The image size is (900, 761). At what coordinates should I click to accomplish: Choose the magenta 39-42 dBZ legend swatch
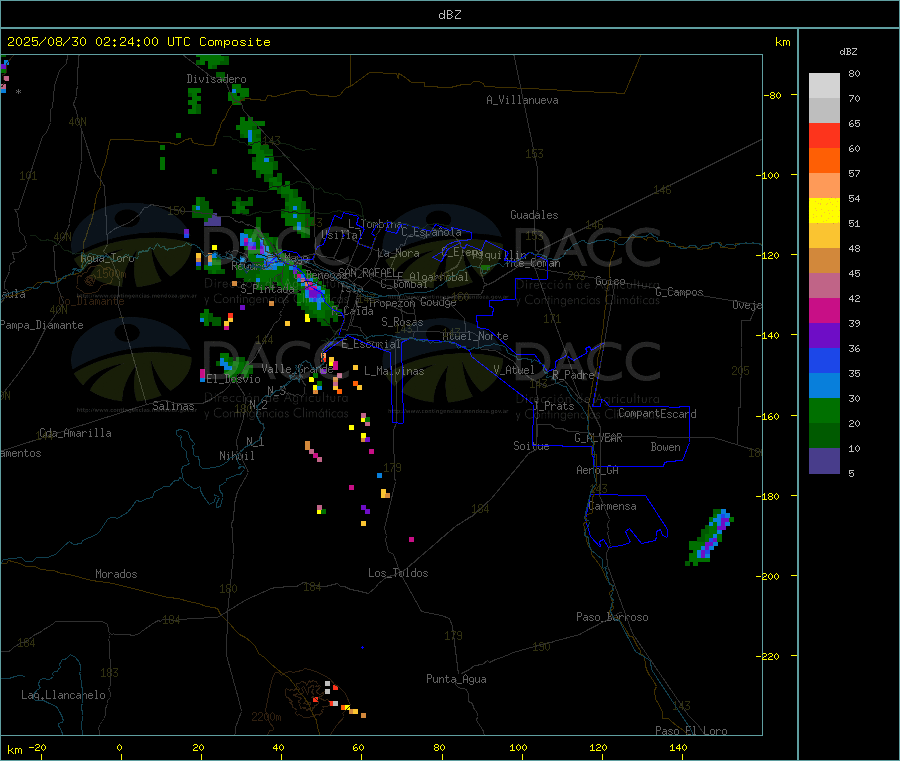point(824,310)
